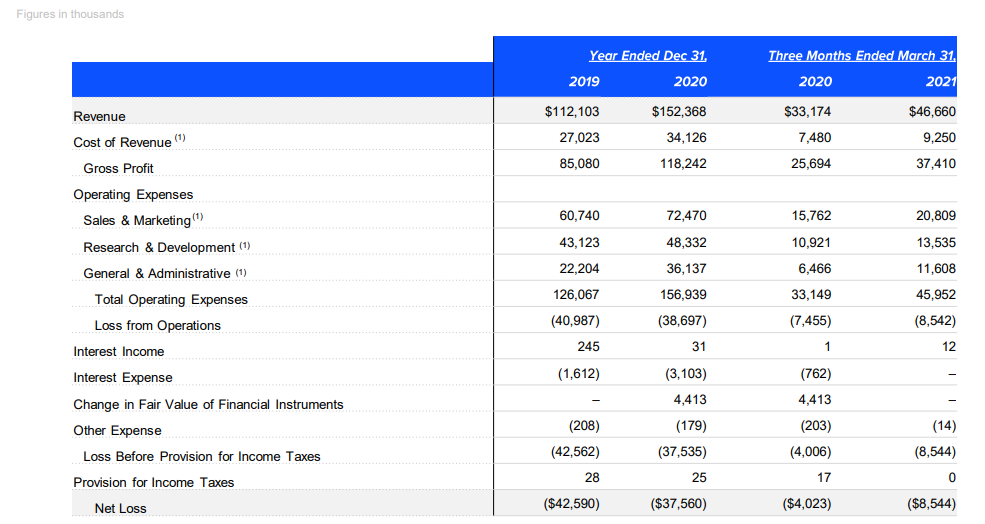This screenshot has width=985, height=524.
Task: Click the Cost of Revenue row label
Action: tap(122, 143)
